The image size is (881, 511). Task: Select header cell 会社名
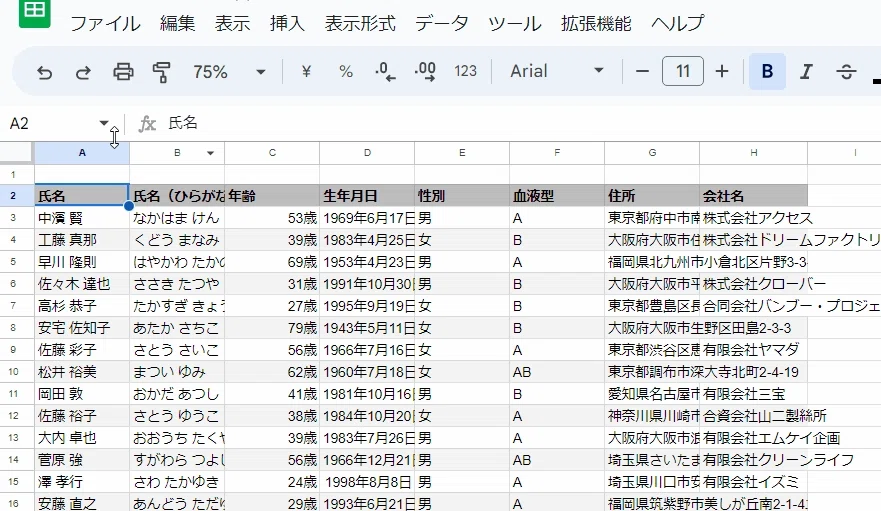(x=753, y=196)
